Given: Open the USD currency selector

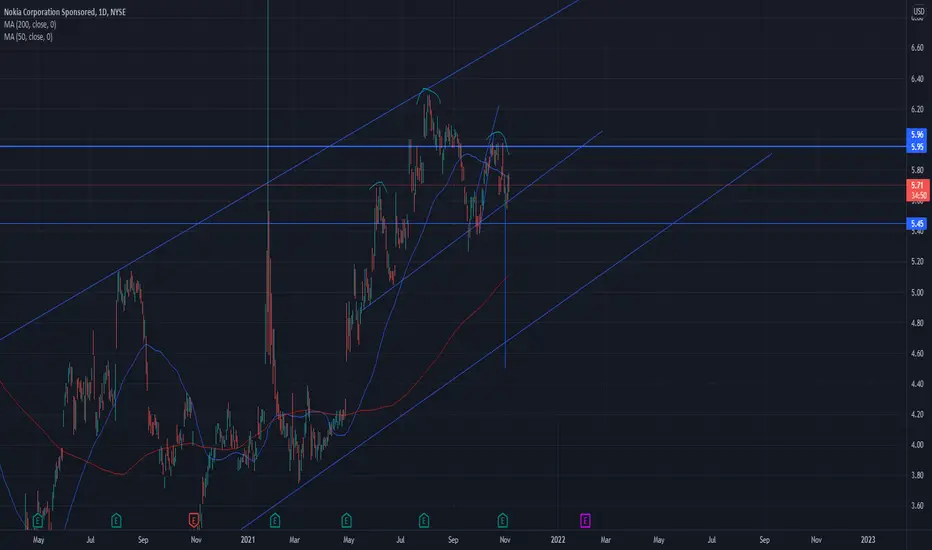Looking at the screenshot, I should (x=918, y=11).
